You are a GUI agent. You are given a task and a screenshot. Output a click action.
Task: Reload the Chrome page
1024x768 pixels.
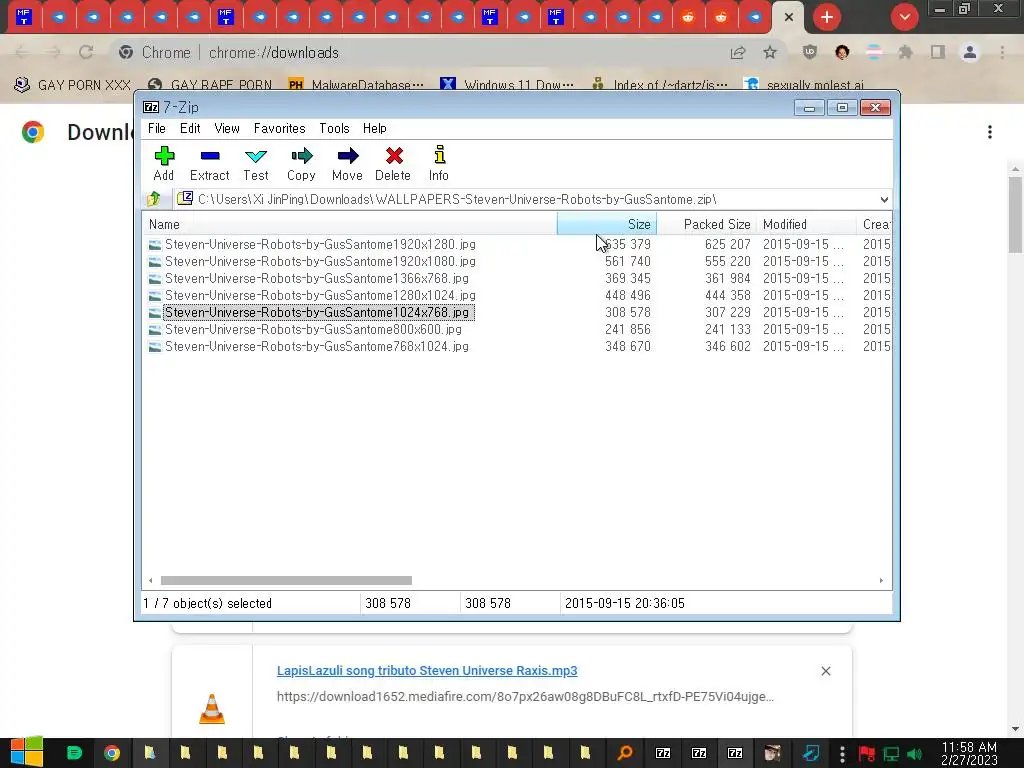point(86,52)
